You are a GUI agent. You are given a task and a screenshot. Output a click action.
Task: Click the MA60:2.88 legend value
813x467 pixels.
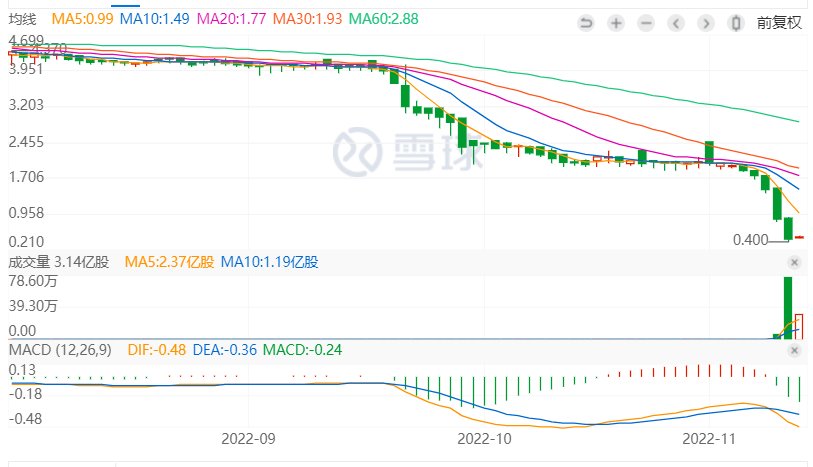point(384,19)
